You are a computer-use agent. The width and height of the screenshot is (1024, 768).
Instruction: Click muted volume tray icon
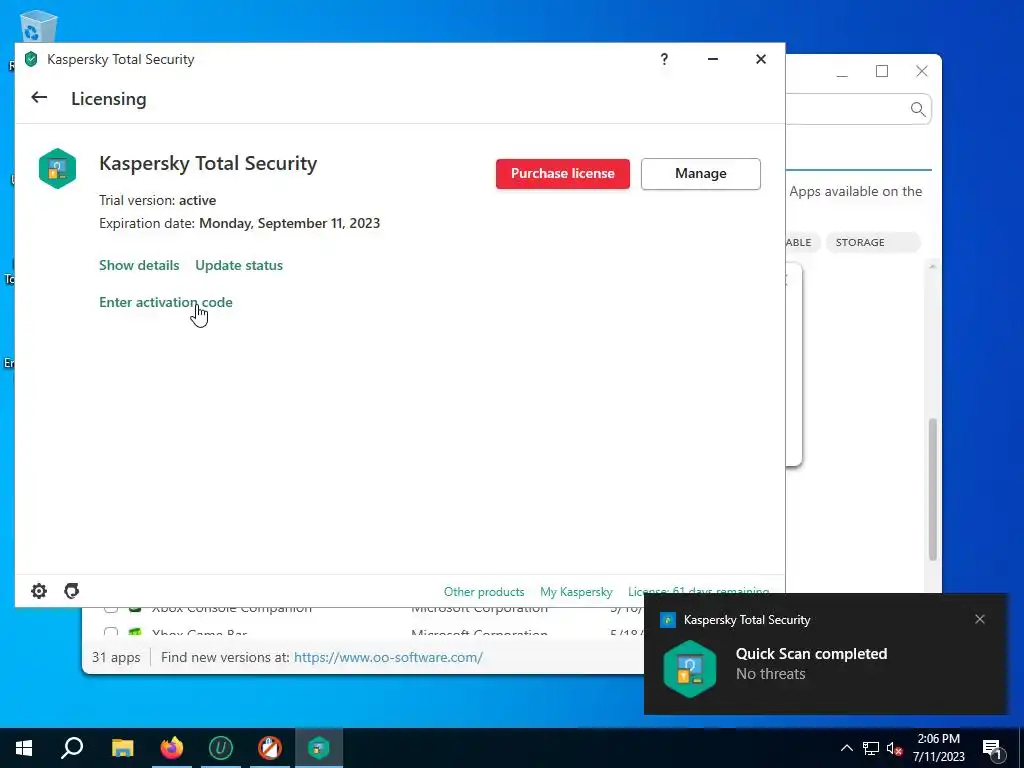[x=894, y=748]
